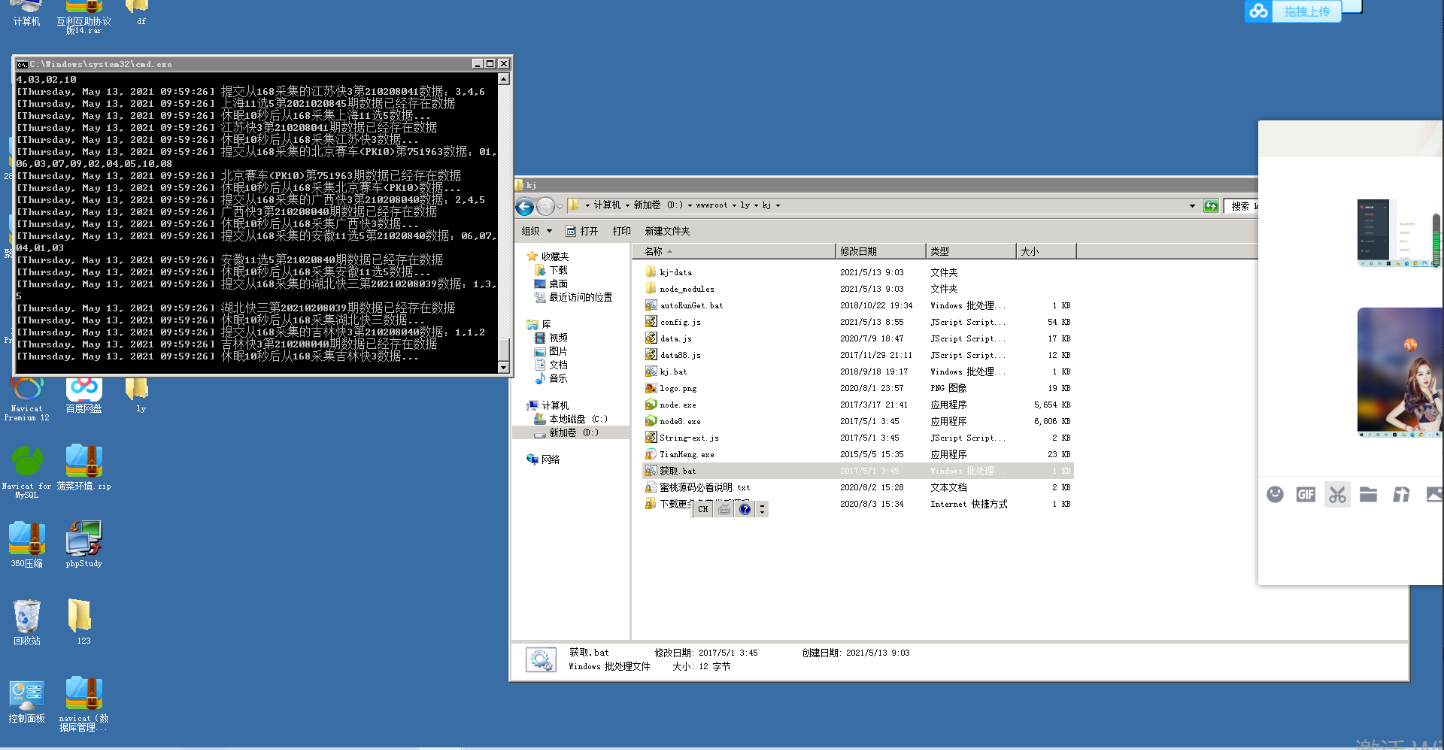Viewport: 1444px width, 750px height.
Task: Expand the 计算机 breadcrumb dropdown arrow
Action: (x=627, y=205)
